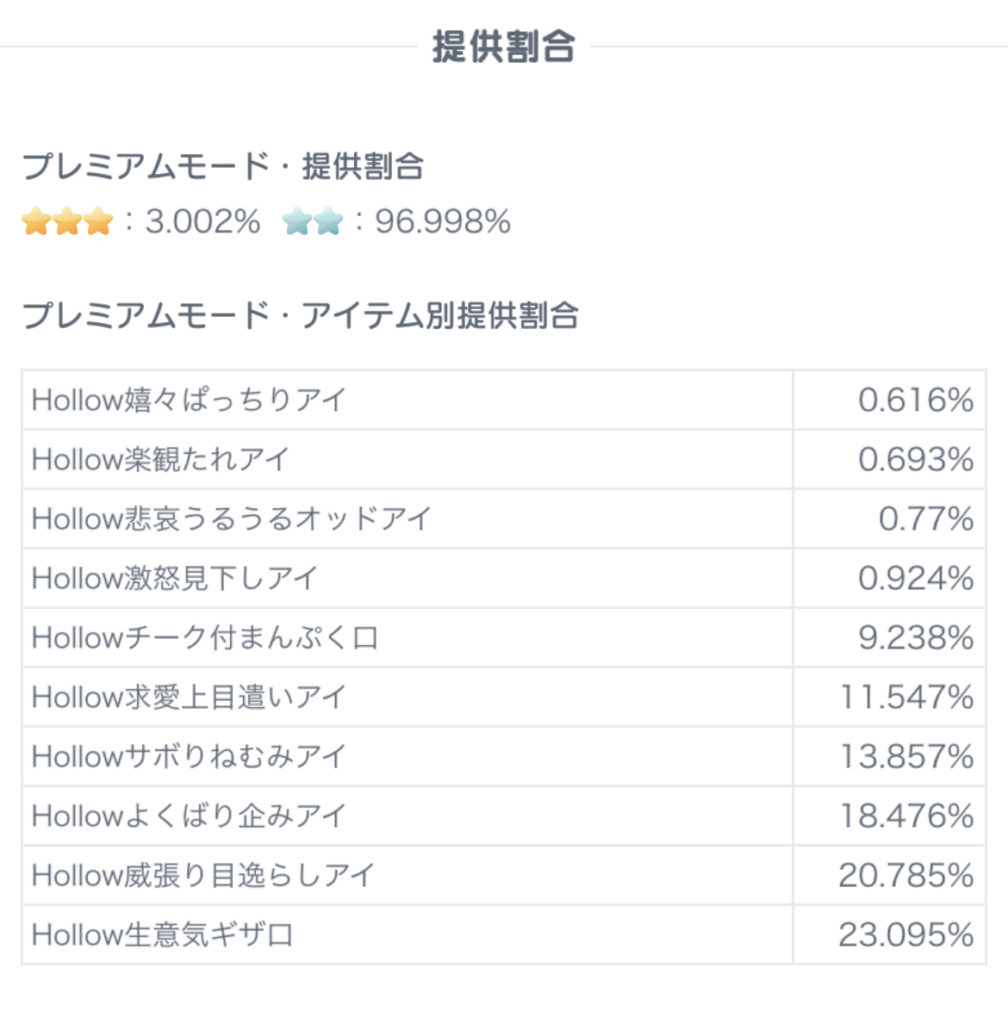Select the Hollow嬉々ぱっちりアイ row
Screen dimensions: 1008x1024
[188, 400]
